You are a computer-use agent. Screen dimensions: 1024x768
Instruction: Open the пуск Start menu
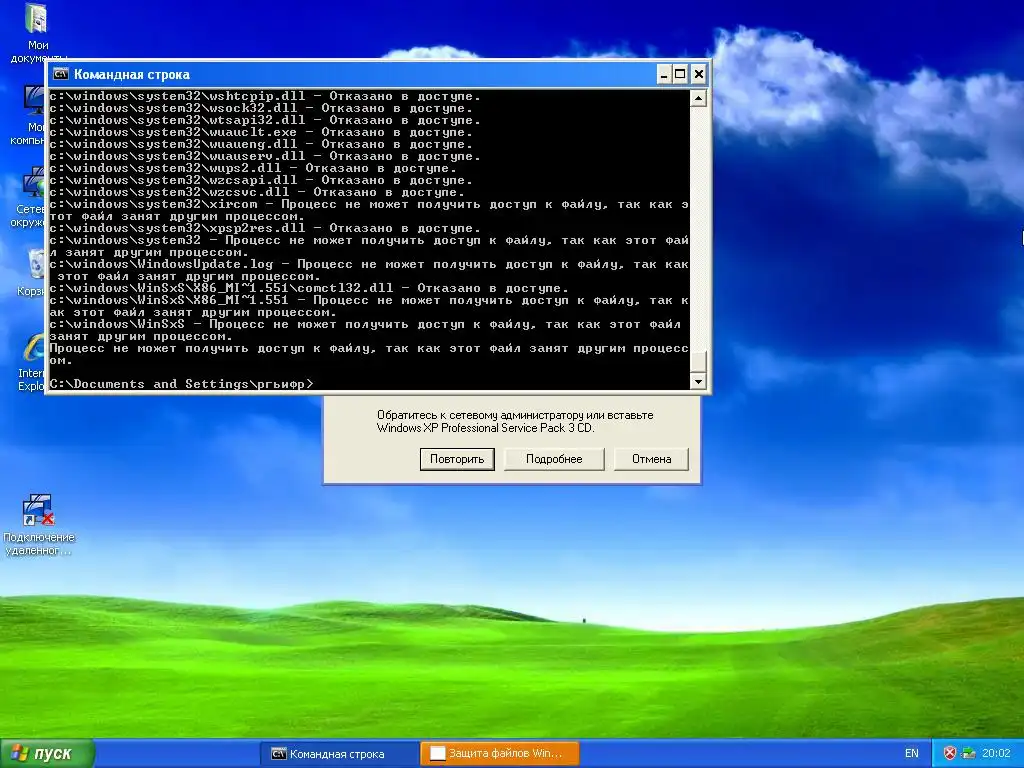46,754
